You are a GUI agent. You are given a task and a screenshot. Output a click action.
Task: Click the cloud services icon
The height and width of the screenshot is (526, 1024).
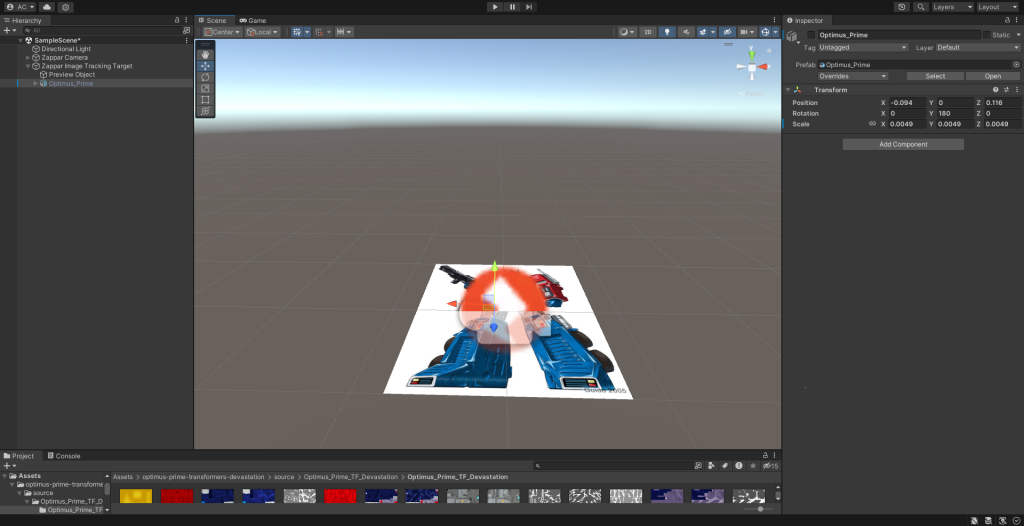point(46,7)
